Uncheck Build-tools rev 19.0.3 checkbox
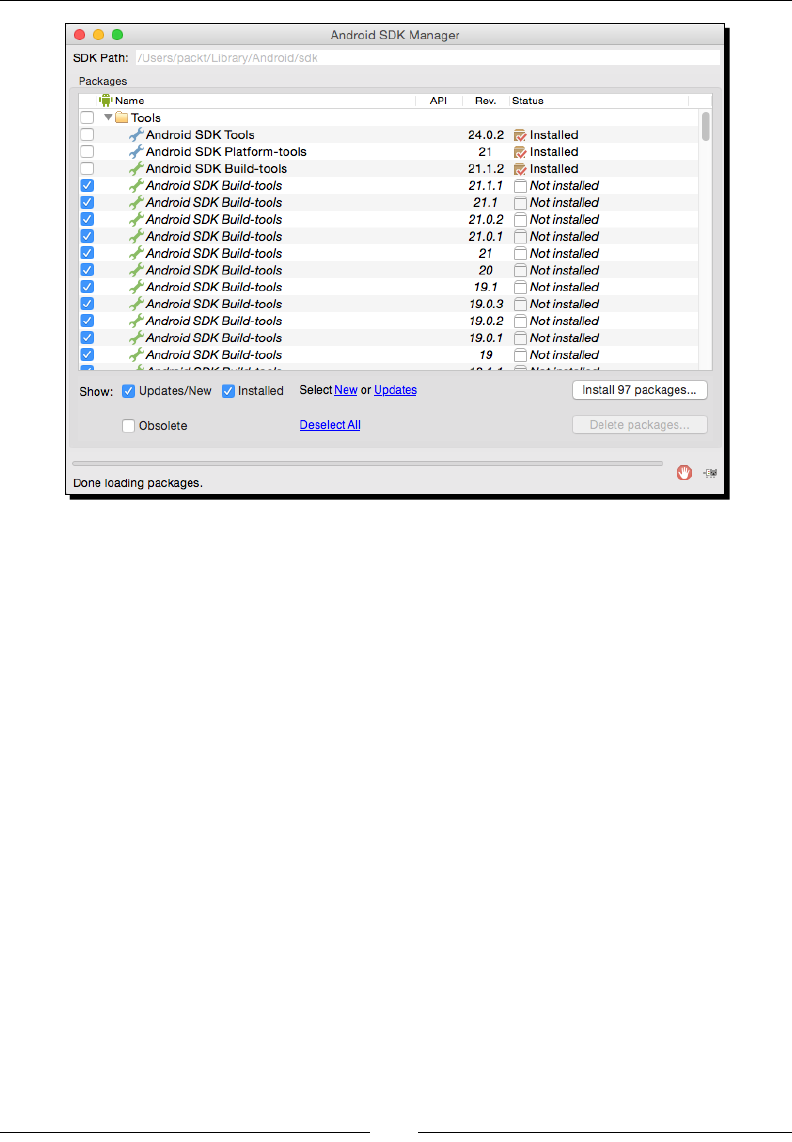Image resolution: width=792 pixels, height=1142 pixels. coord(87,304)
